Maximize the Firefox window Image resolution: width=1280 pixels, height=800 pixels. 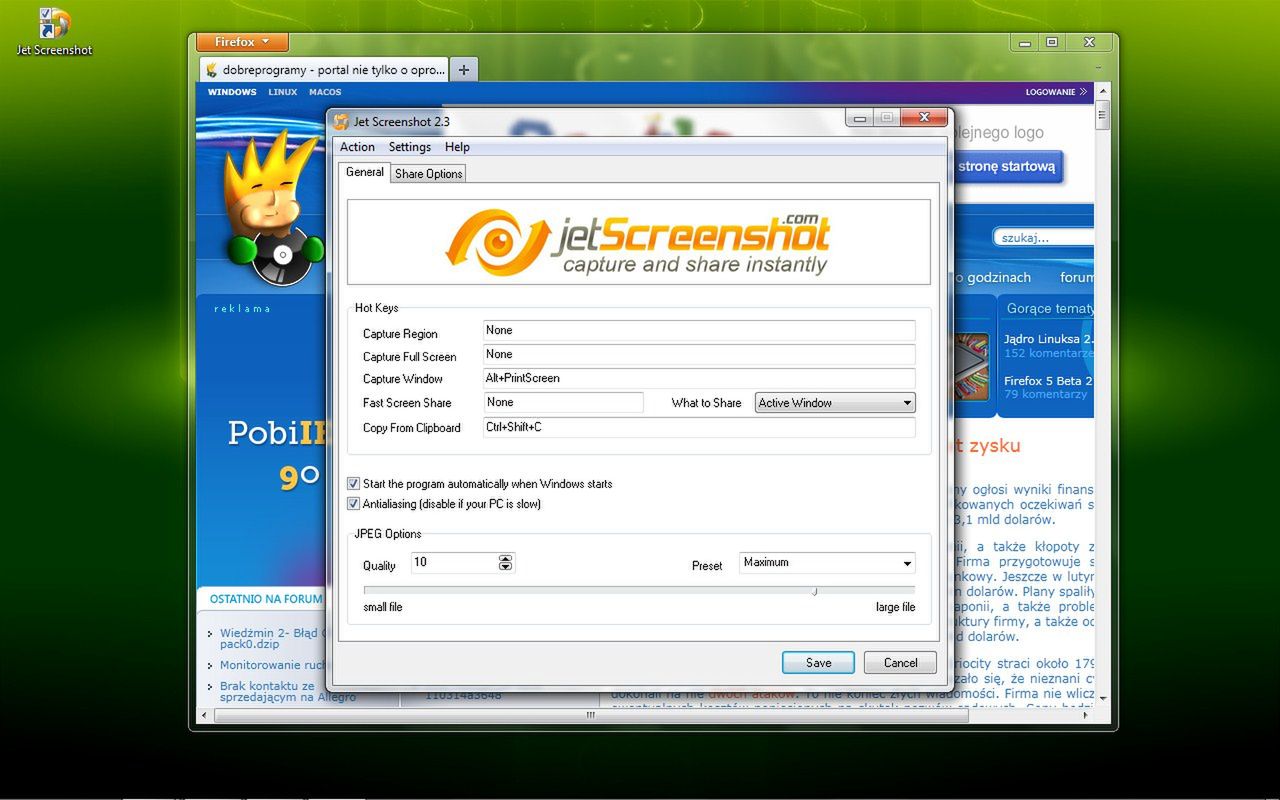(x=1051, y=42)
